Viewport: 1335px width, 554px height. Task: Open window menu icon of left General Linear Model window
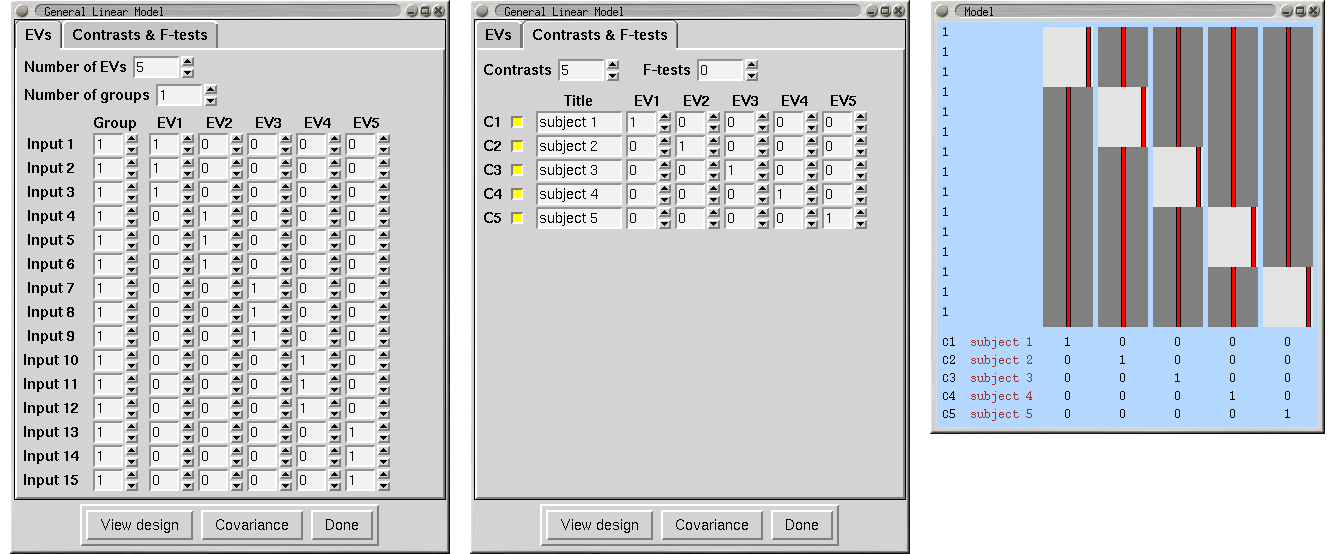[22, 11]
